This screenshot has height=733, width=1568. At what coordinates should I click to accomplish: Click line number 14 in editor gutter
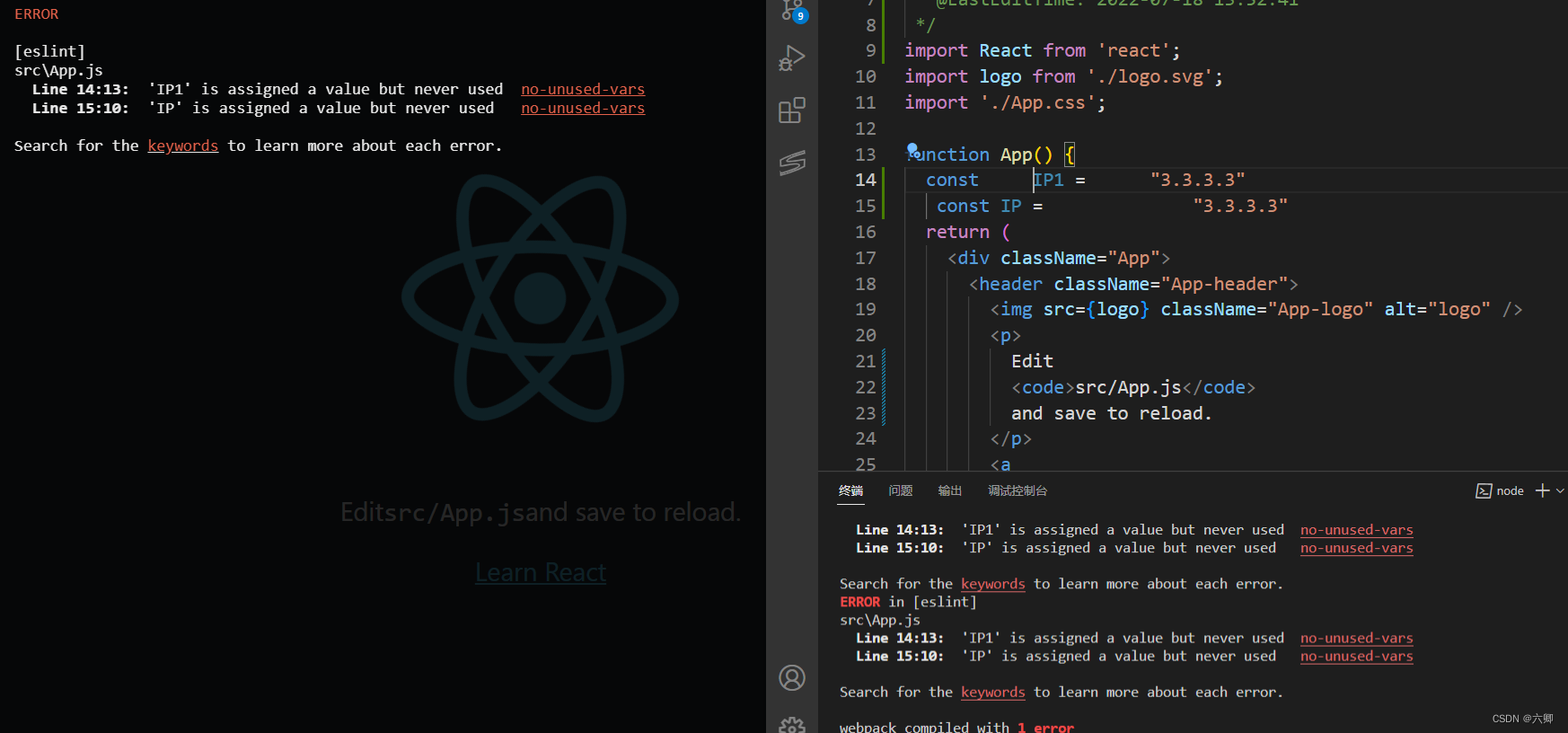pos(865,180)
